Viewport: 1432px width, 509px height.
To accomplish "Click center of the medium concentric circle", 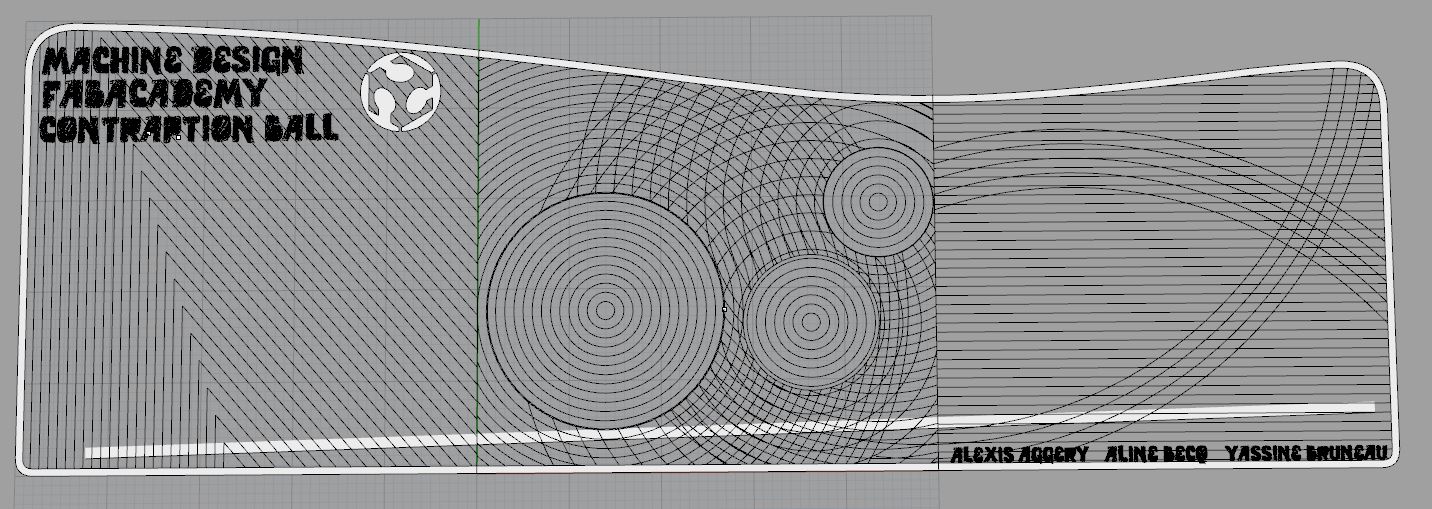I will point(812,320).
